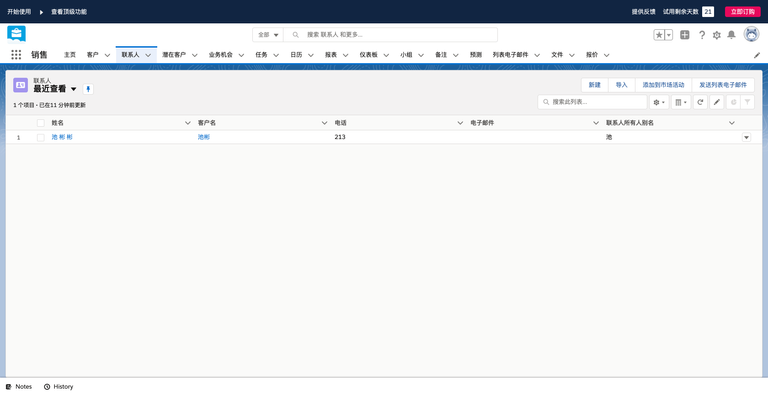Switch to the 潜在客户 tab
768x396 pixels.
[174, 55]
